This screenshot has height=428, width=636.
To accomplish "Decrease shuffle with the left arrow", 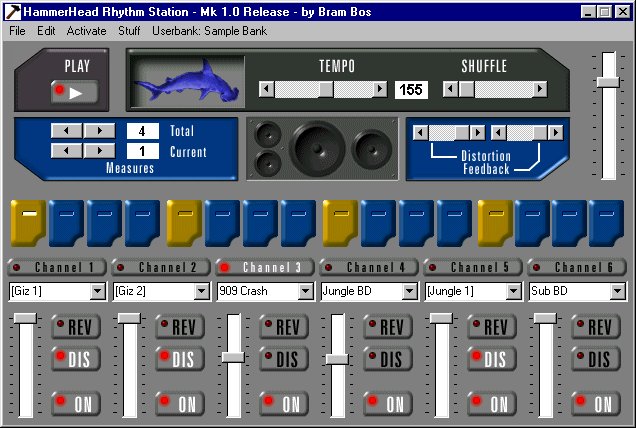I will (450, 89).
